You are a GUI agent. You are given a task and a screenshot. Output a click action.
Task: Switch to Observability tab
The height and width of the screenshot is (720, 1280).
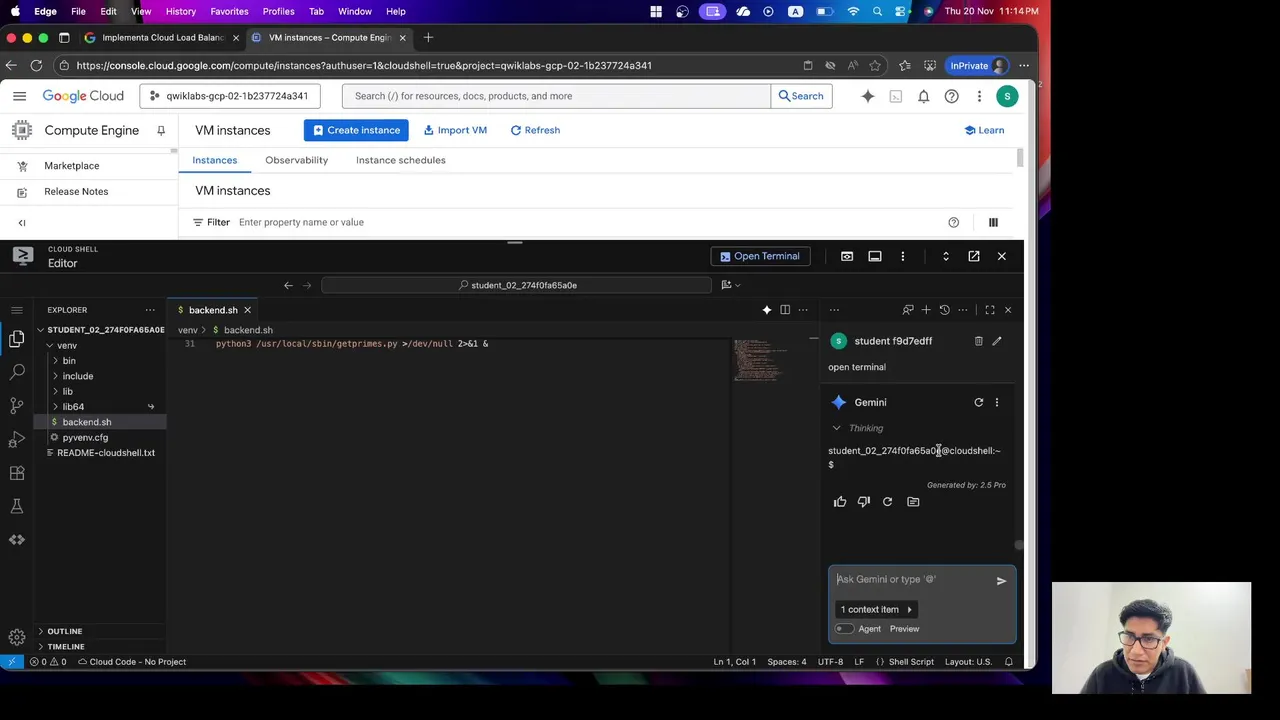coord(296,160)
